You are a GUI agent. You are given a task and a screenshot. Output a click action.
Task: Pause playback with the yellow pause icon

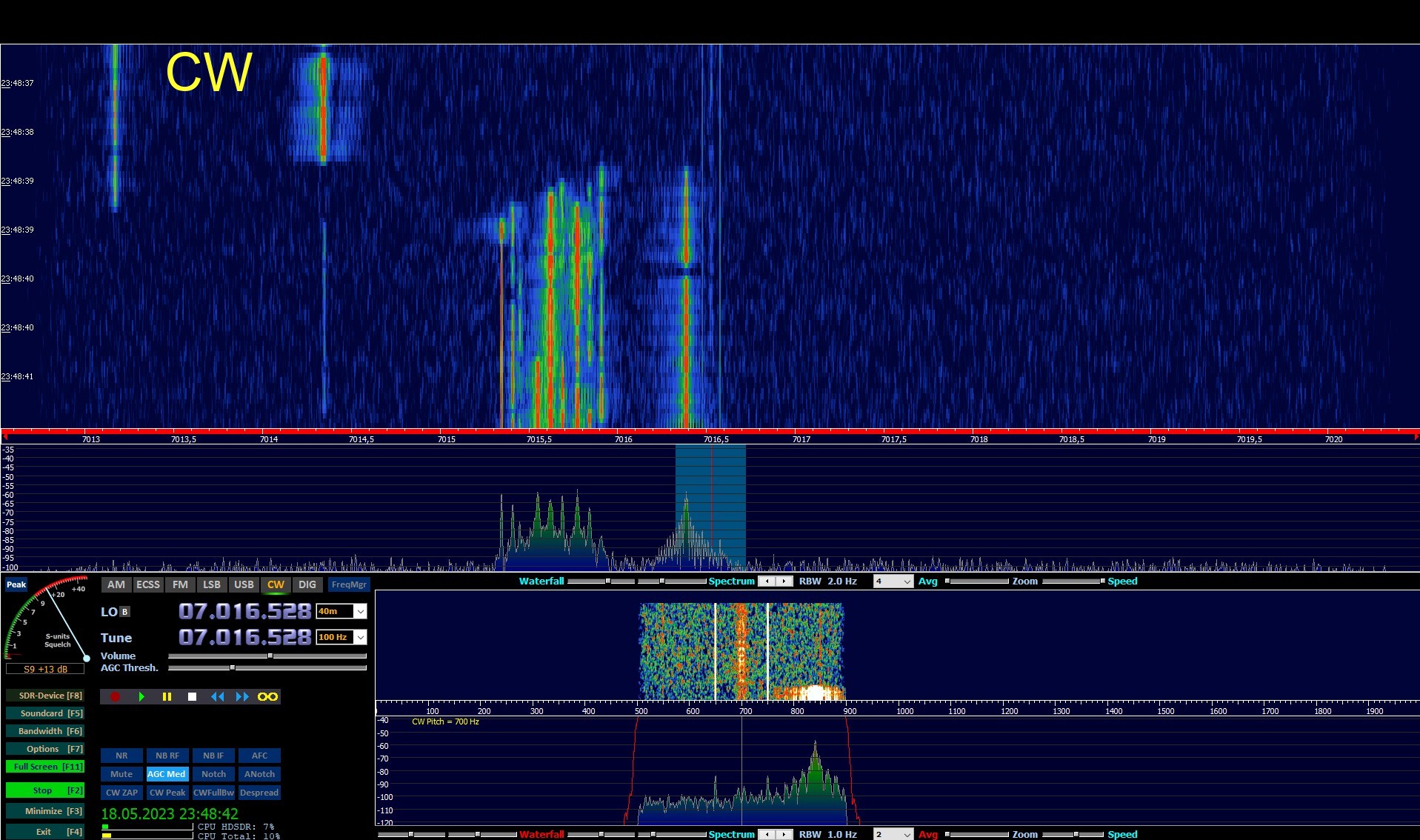167,696
